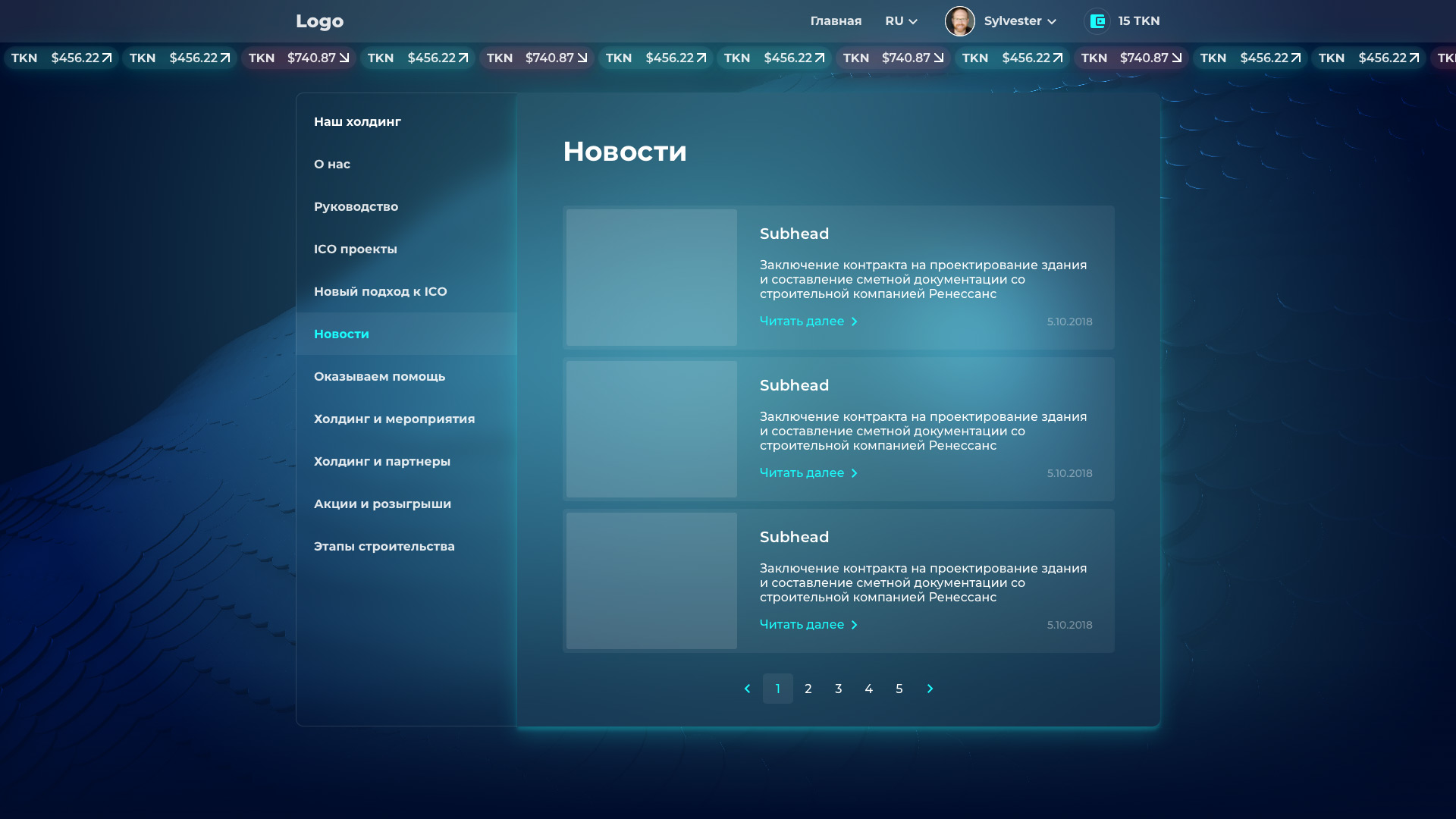The image size is (1456, 819).
Task: Click the Logo in the header
Action: (x=319, y=21)
